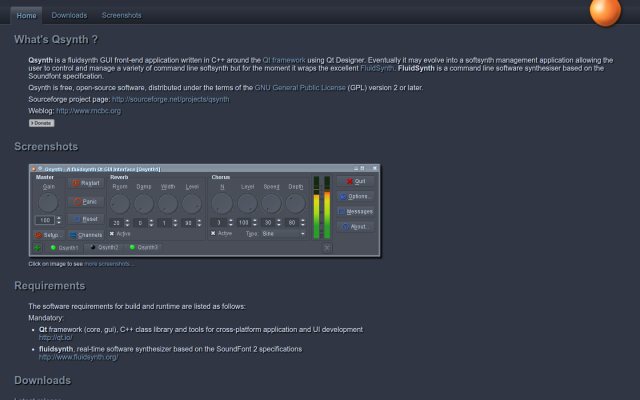Click the "Requirements" heading

tap(50, 286)
